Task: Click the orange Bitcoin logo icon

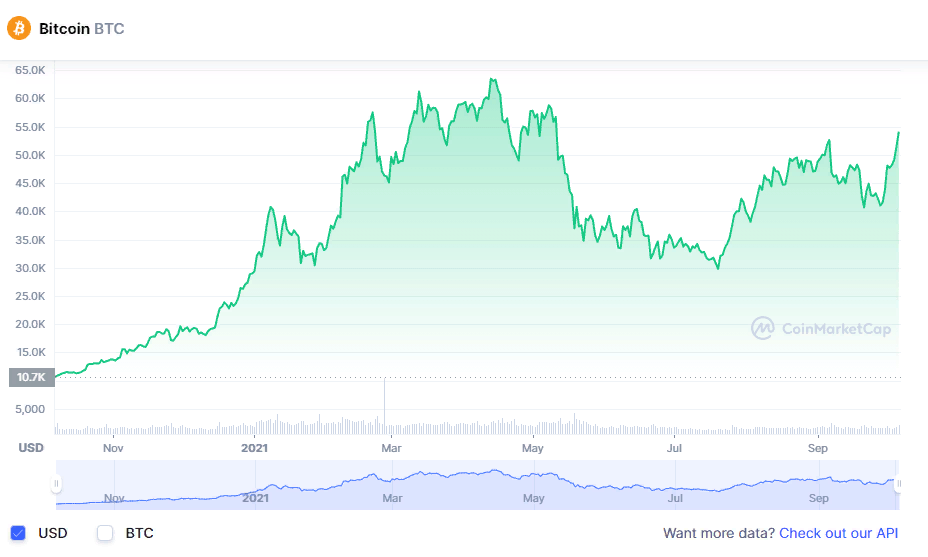Action: [19, 28]
